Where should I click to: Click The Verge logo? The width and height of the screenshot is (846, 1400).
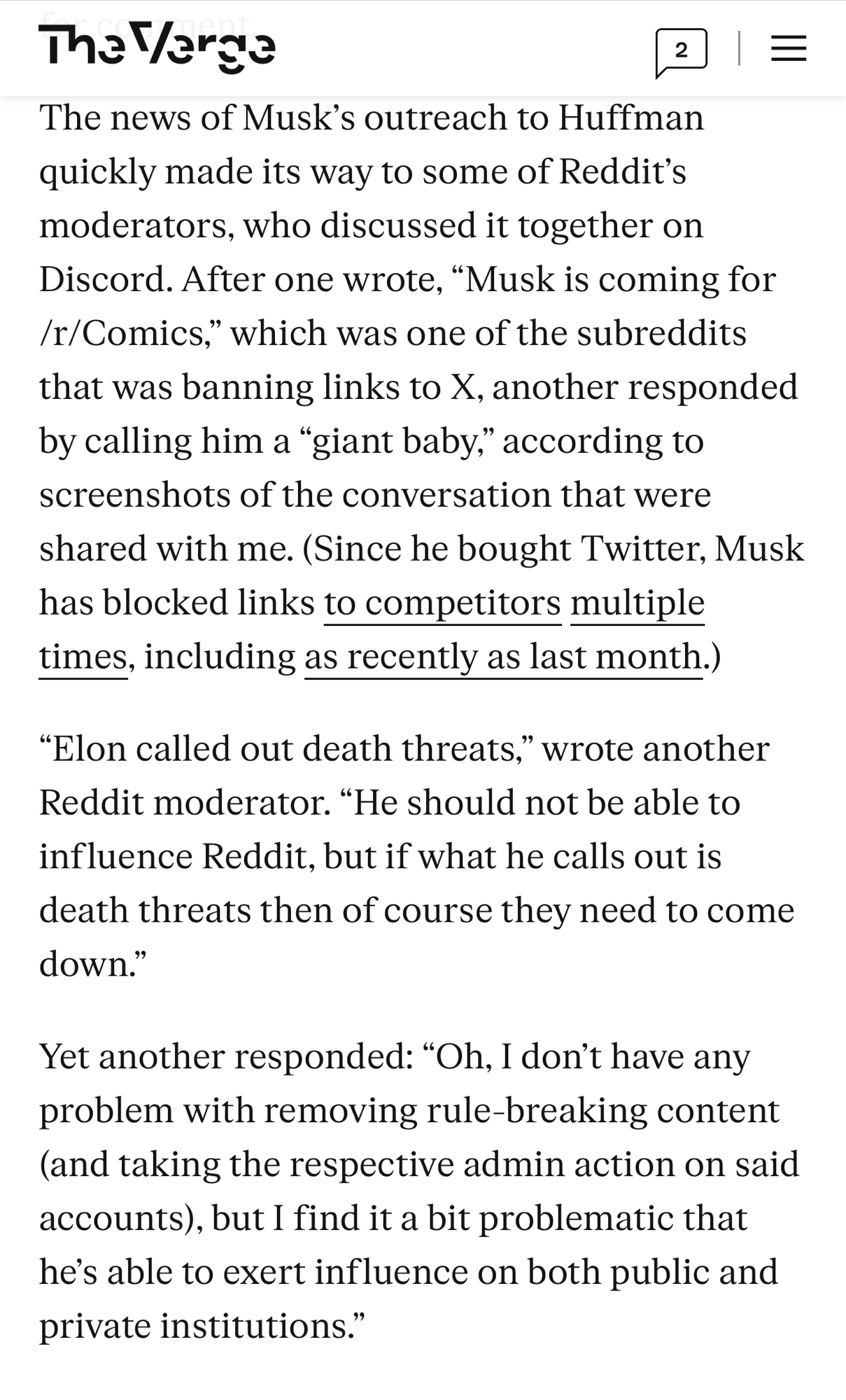(x=157, y=48)
